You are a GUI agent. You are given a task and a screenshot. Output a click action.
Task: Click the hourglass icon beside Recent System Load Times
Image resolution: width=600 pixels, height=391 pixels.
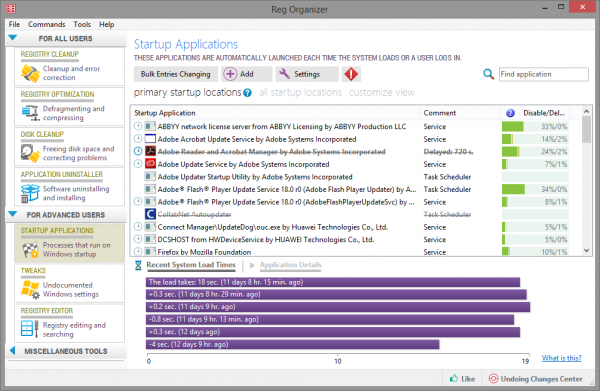click(x=138, y=265)
